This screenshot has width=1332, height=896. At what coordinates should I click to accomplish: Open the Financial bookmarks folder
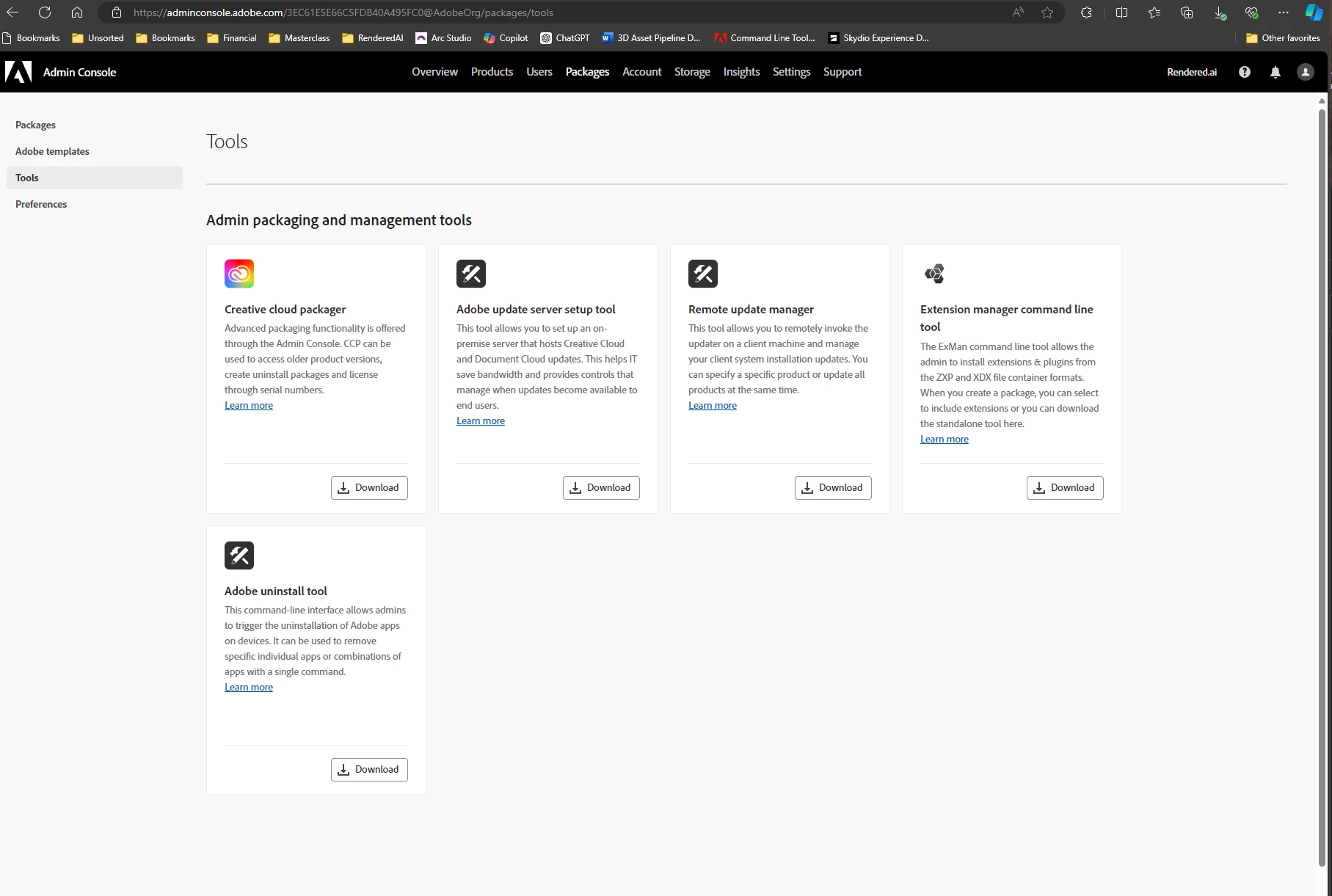[232, 38]
